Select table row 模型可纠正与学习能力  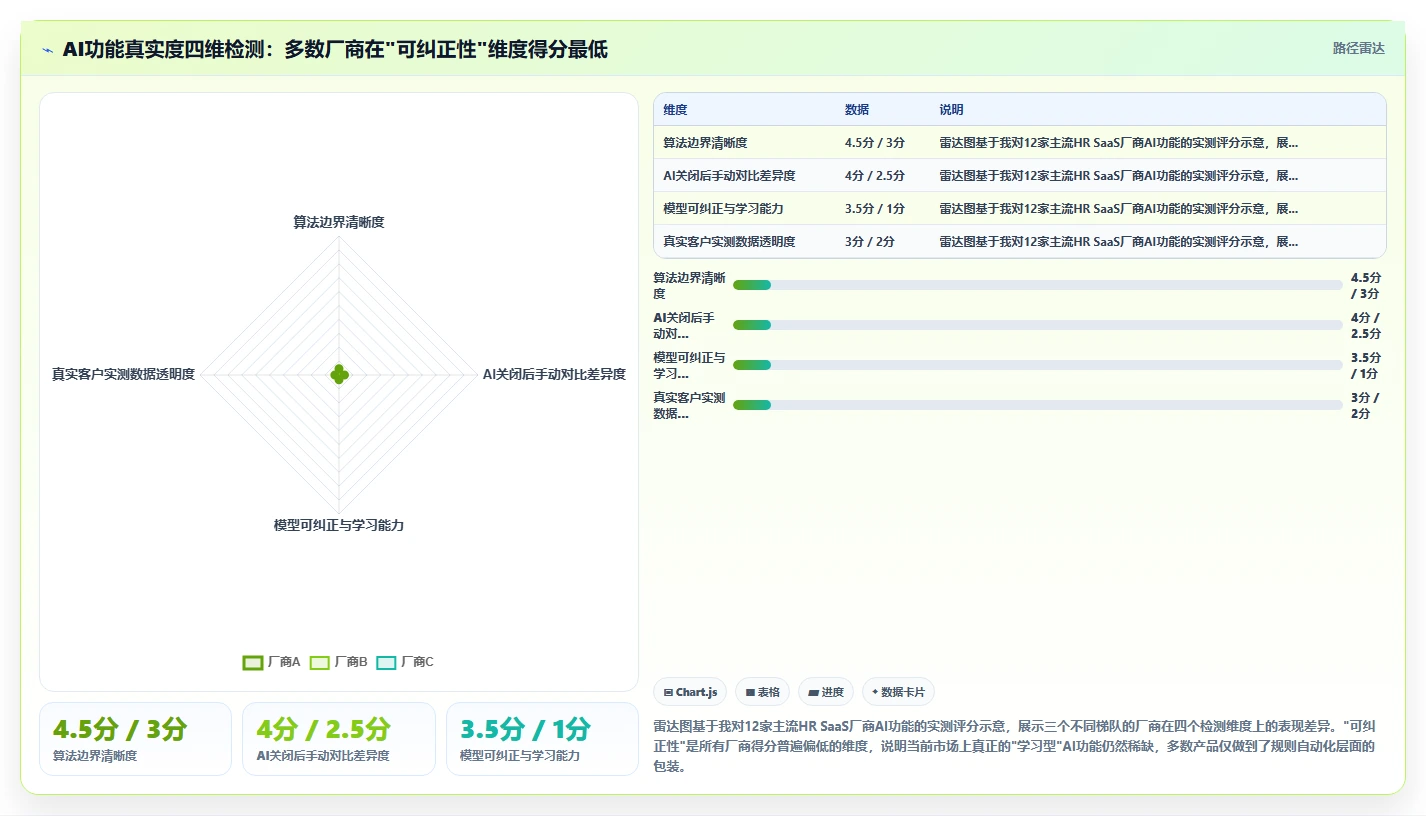(1020, 209)
